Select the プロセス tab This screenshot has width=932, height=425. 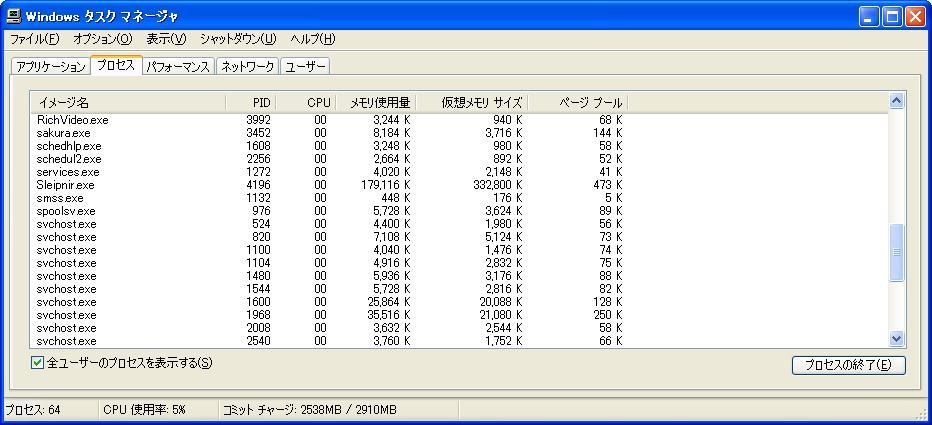point(116,65)
